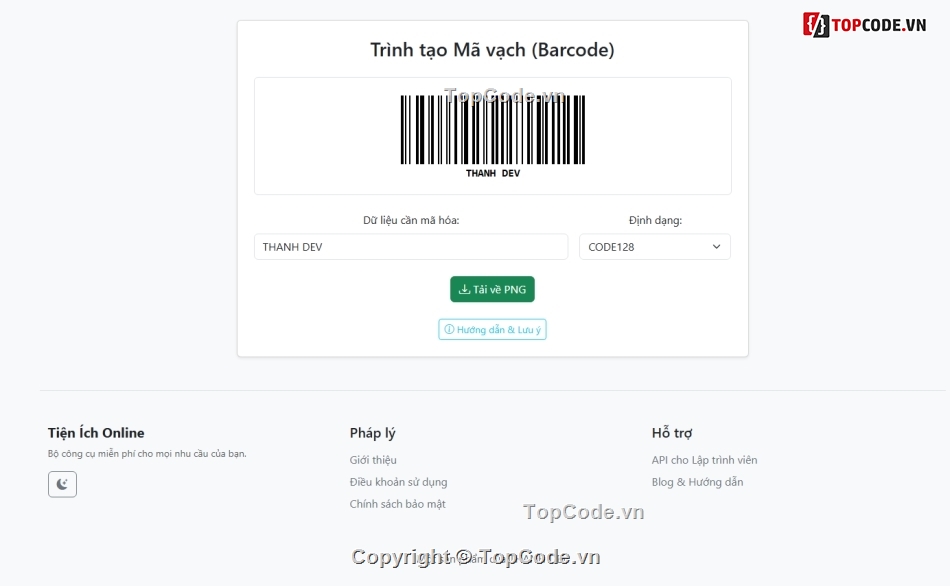Screen dimensions: 950x586
Task: Download the barcode with Tải về PNG
Action: pos(492,289)
